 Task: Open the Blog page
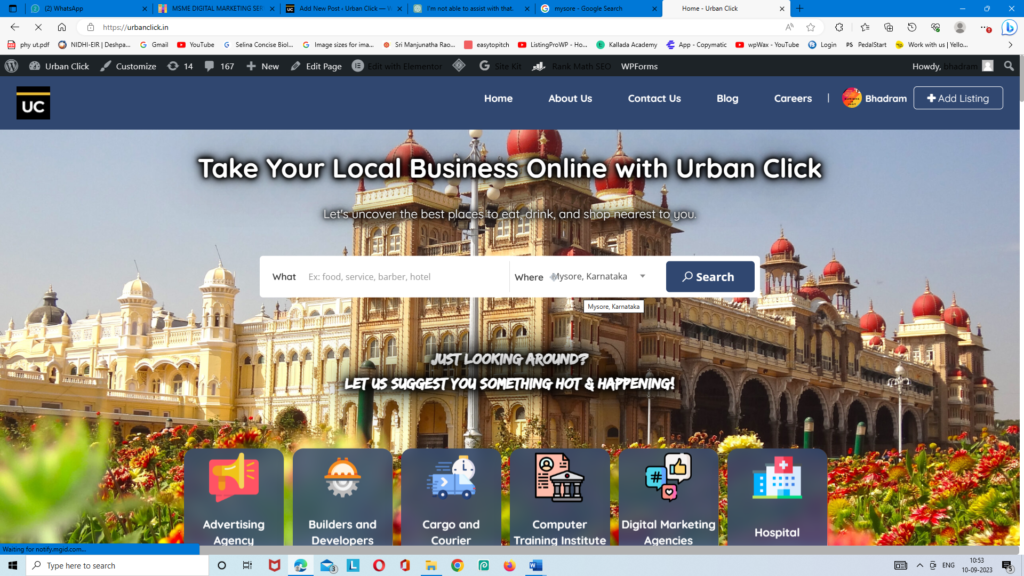[728, 98]
